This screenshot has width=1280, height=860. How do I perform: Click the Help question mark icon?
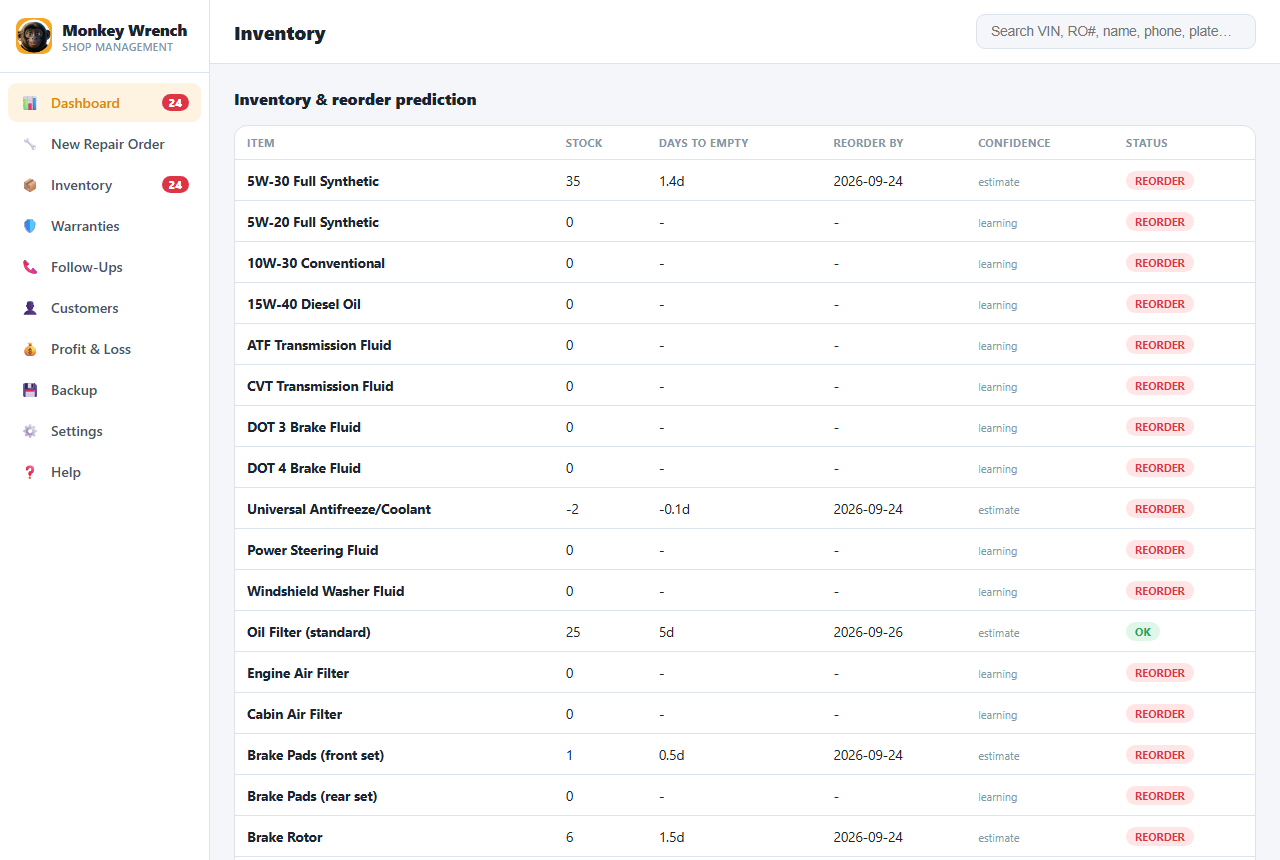click(30, 472)
